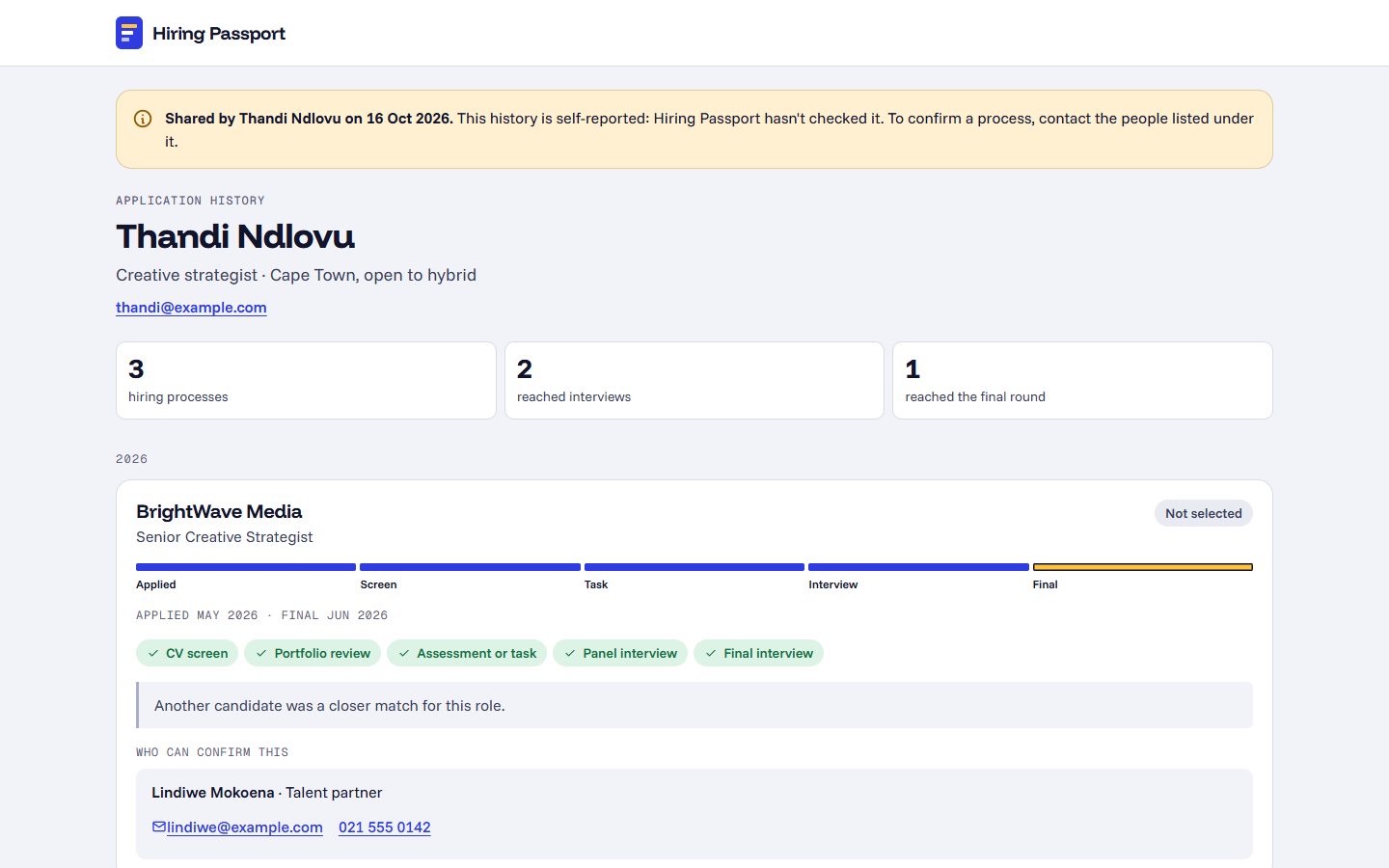Image resolution: width=1389 pixels, height=868 pixels.
Task: Click the 'Lindiwe Mokoena' contact name
Action: pos(213,793)
